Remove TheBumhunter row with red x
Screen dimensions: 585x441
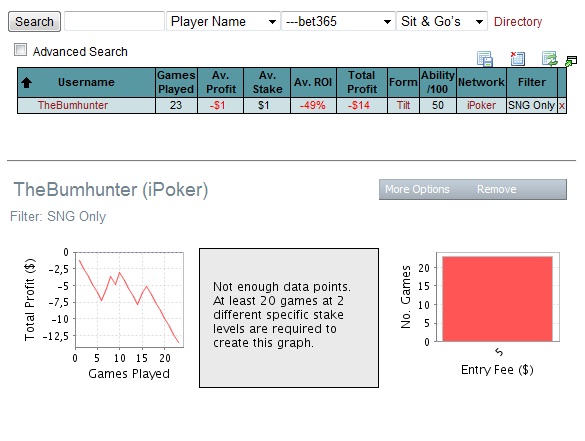point(562,106)
